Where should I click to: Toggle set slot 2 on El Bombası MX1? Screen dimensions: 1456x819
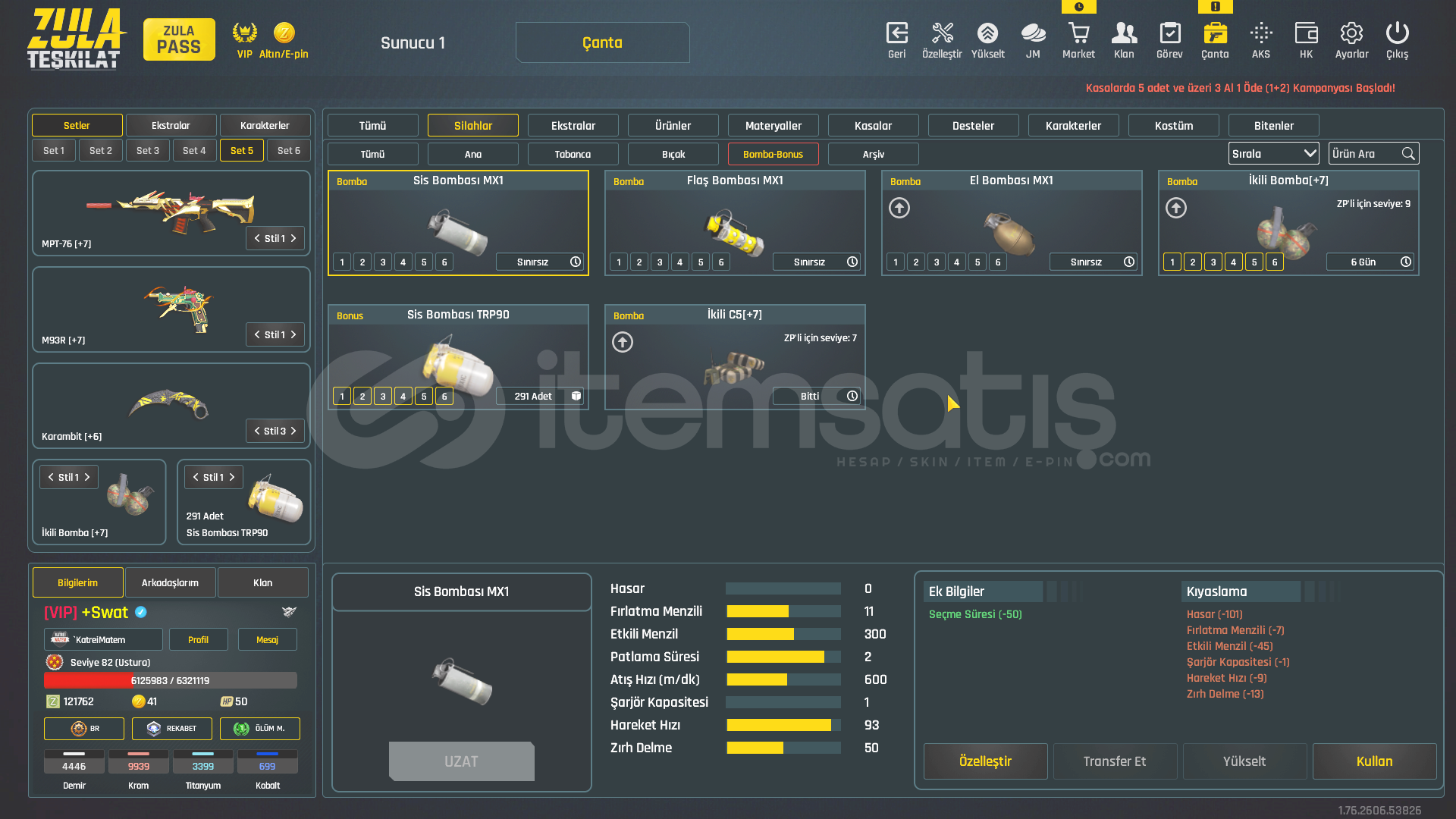point(916,262)
